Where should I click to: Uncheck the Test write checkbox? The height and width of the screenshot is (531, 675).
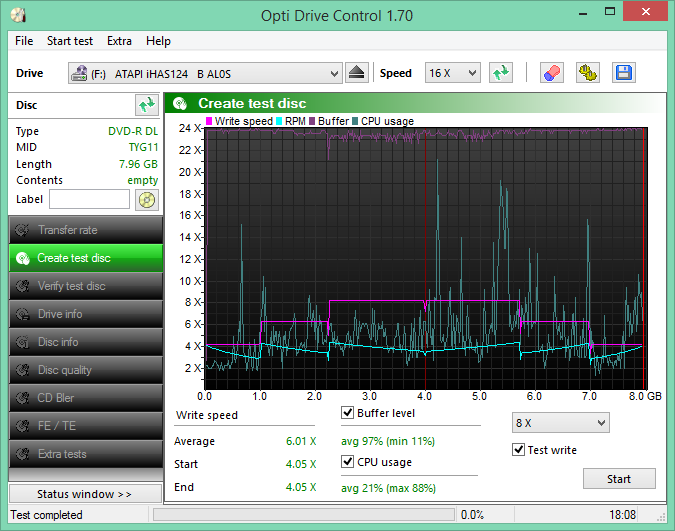tap(519, 450)
